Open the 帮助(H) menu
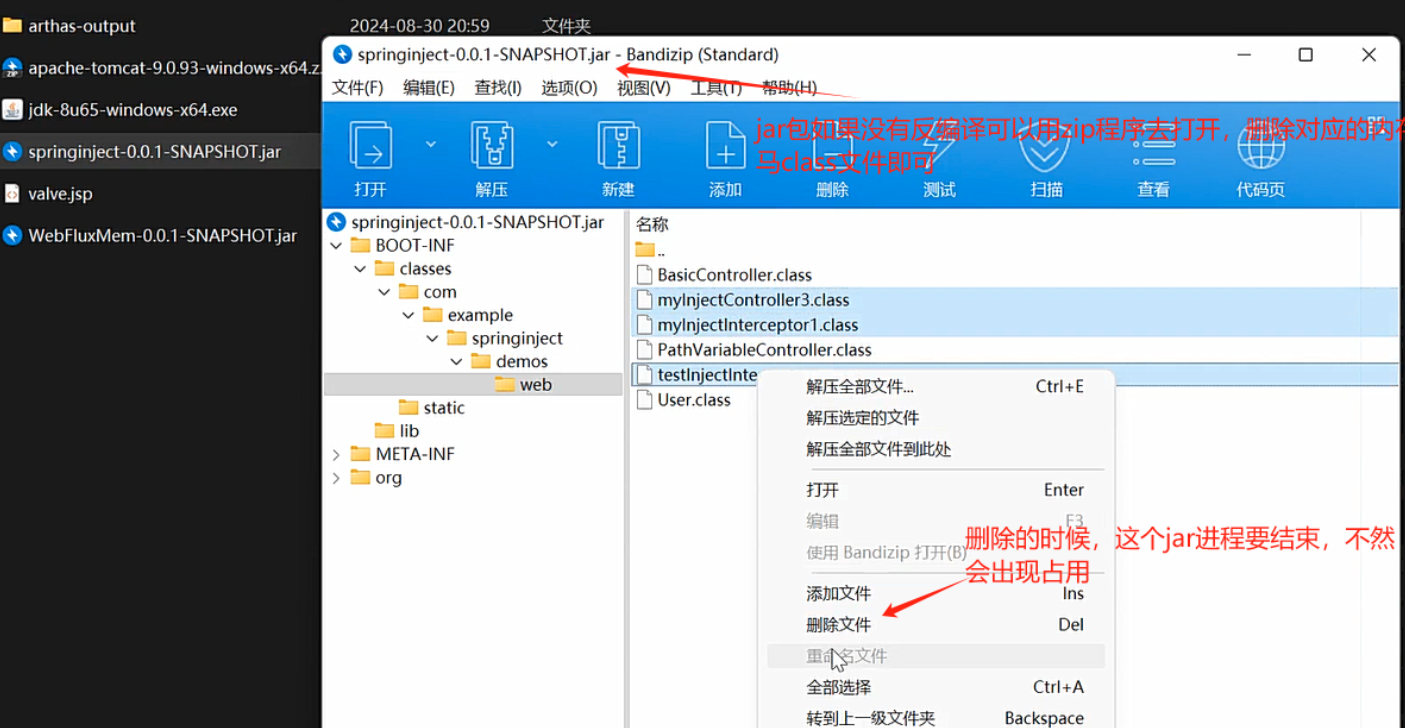This screenshot has width=1405, height=728. pyautogui.click(x=789, y=87)
